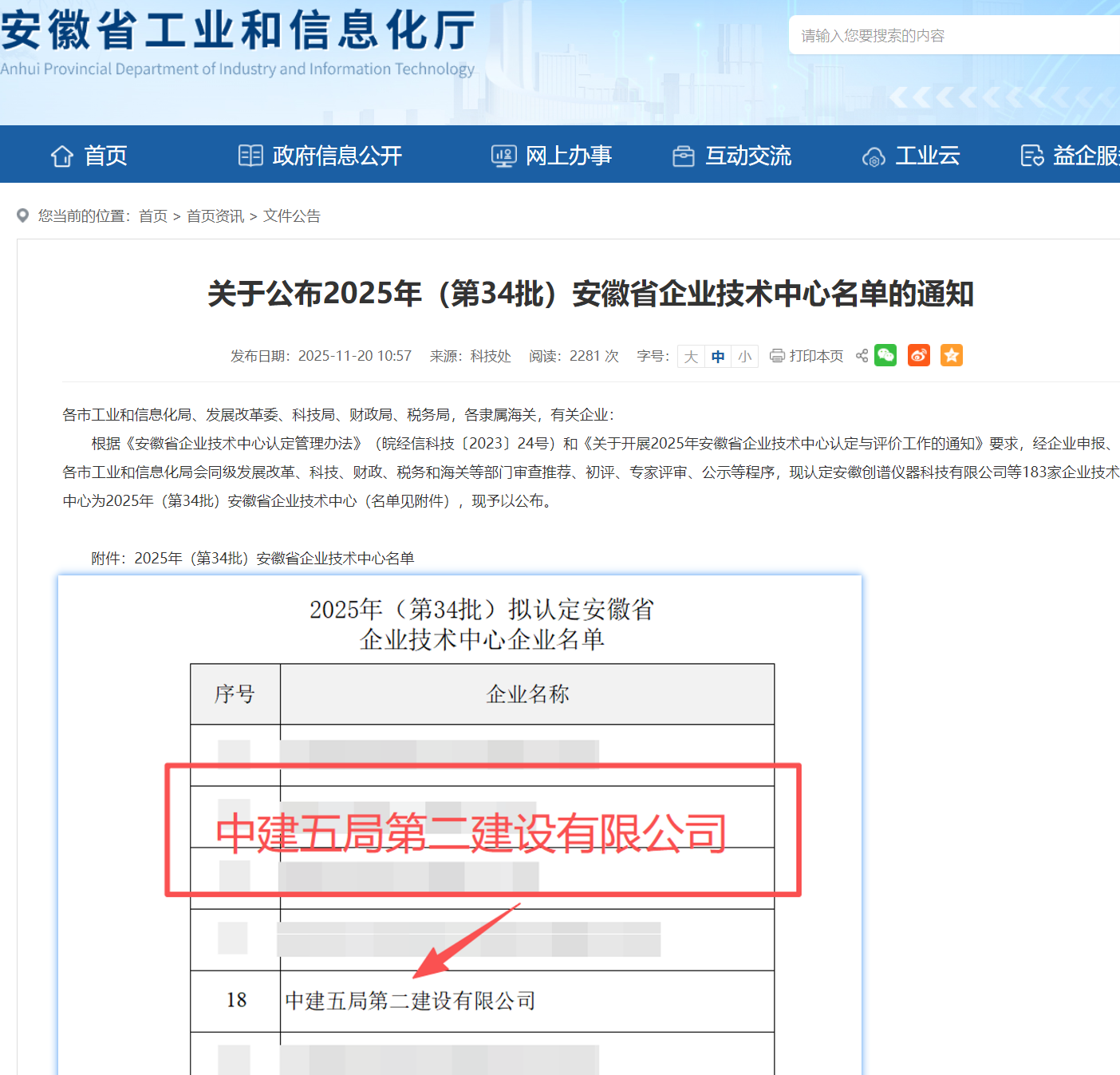
Task: Click the printer icon next to 打印本页
Action: [x=776, y=355]
